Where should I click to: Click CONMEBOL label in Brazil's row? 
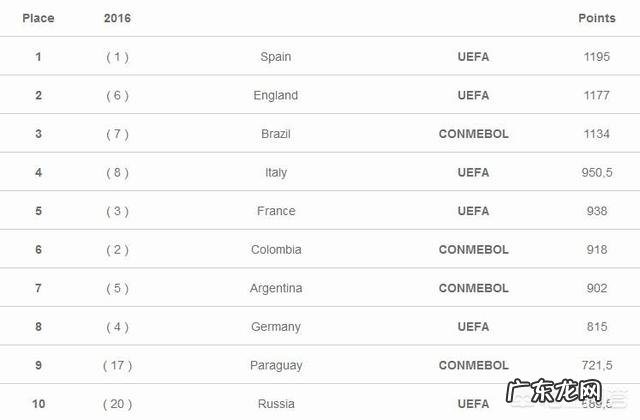473,134
